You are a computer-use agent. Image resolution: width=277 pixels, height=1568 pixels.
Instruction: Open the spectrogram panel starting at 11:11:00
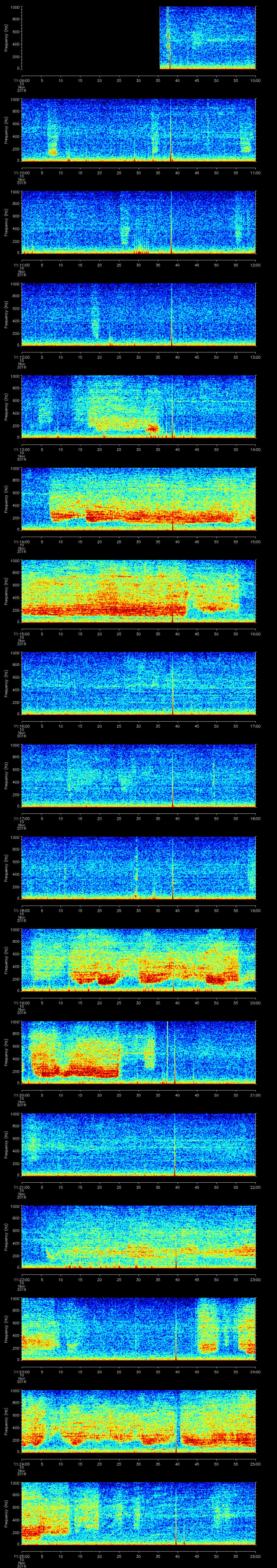click(139, 222)
